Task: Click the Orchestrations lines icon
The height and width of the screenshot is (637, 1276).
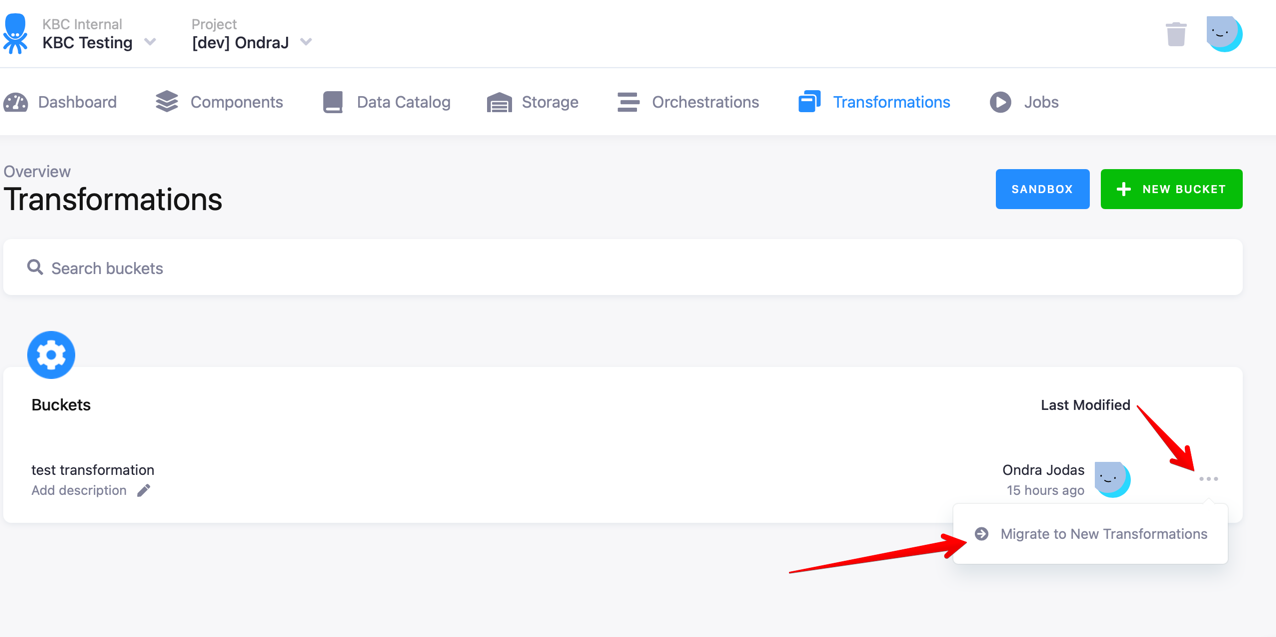Action: (x=628, y=102)
